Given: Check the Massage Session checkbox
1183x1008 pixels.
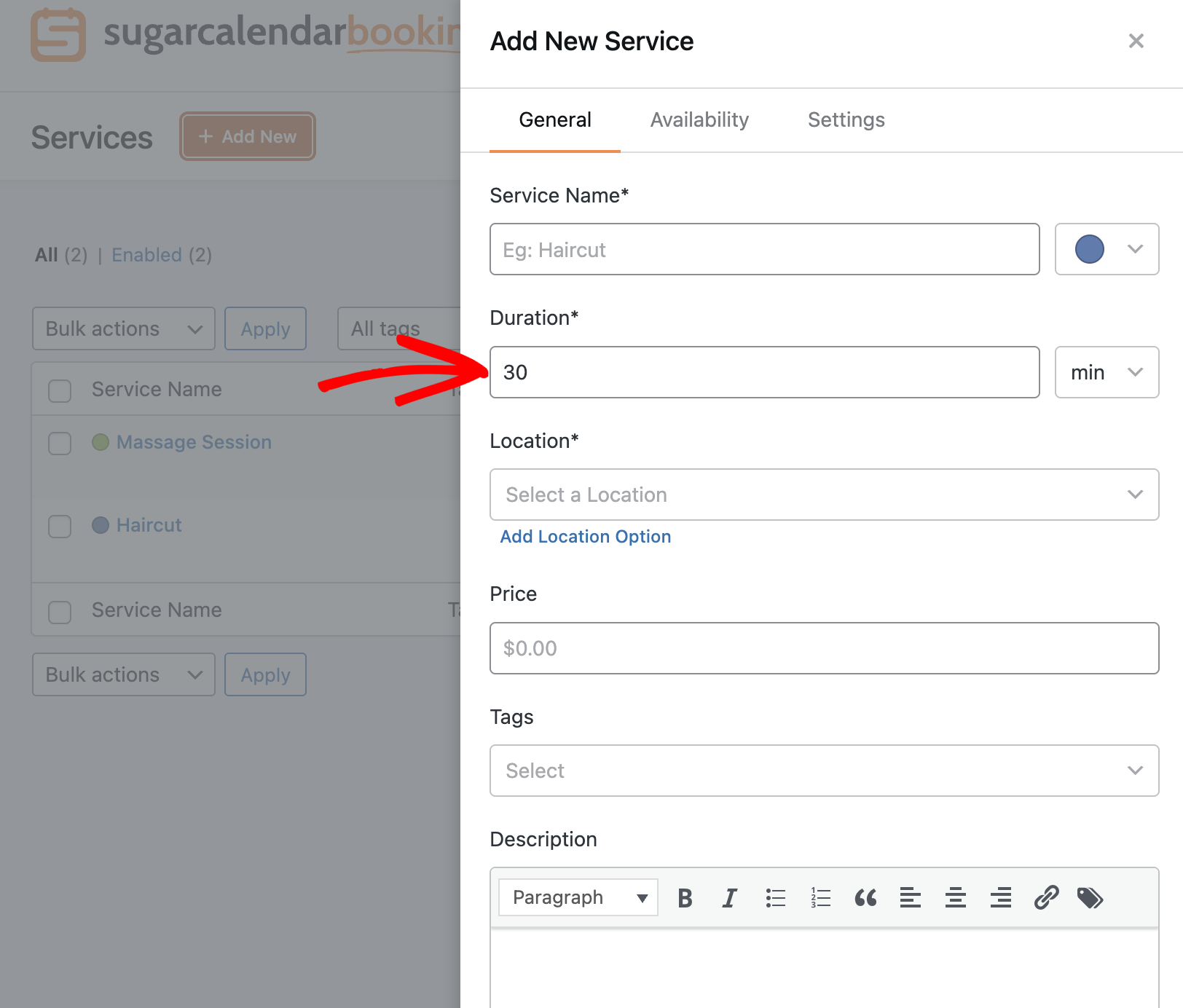Looking at the screenshot, I should 59,443.
